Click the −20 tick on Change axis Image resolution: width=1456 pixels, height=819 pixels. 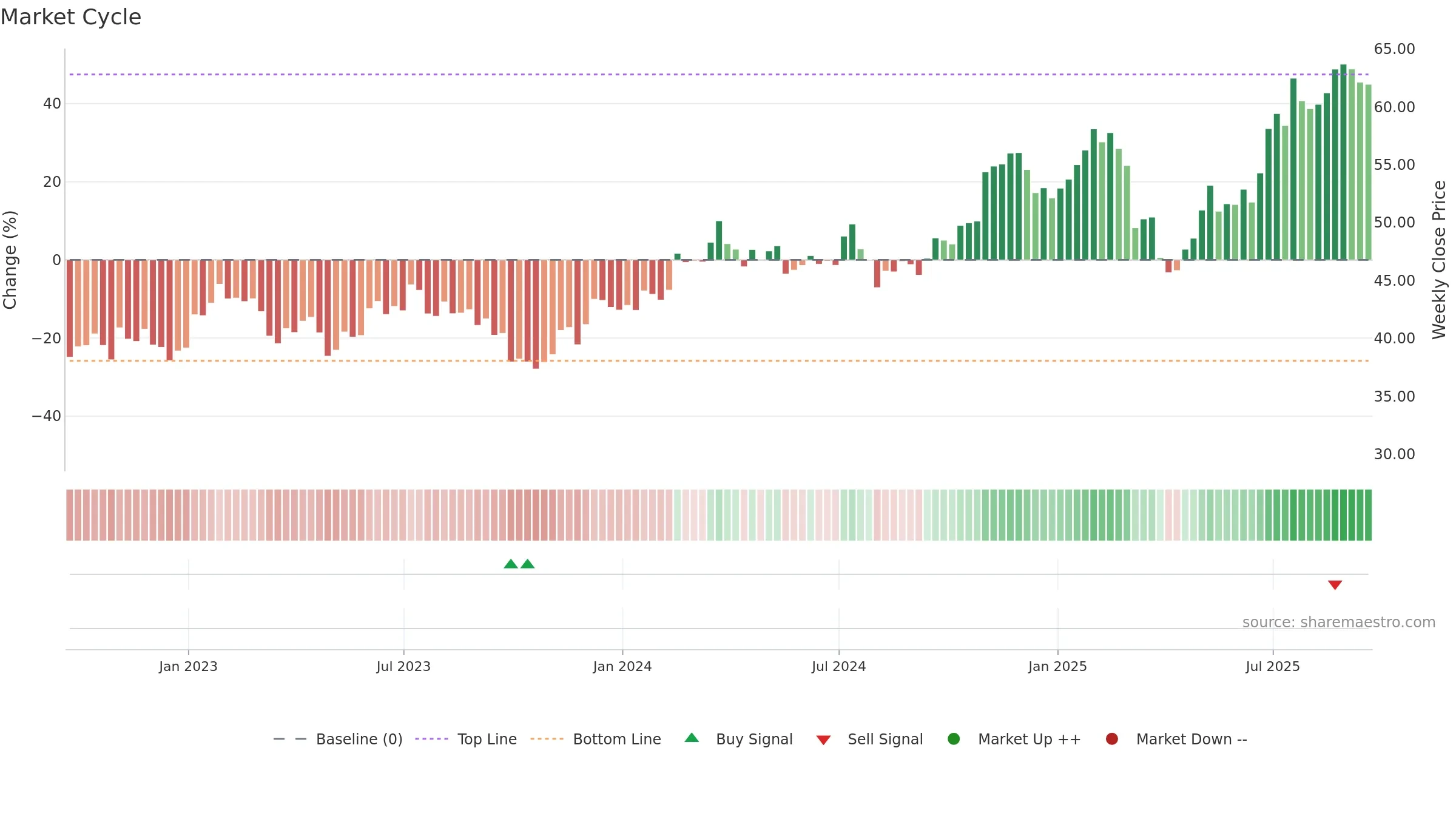(x=47, y=339)
